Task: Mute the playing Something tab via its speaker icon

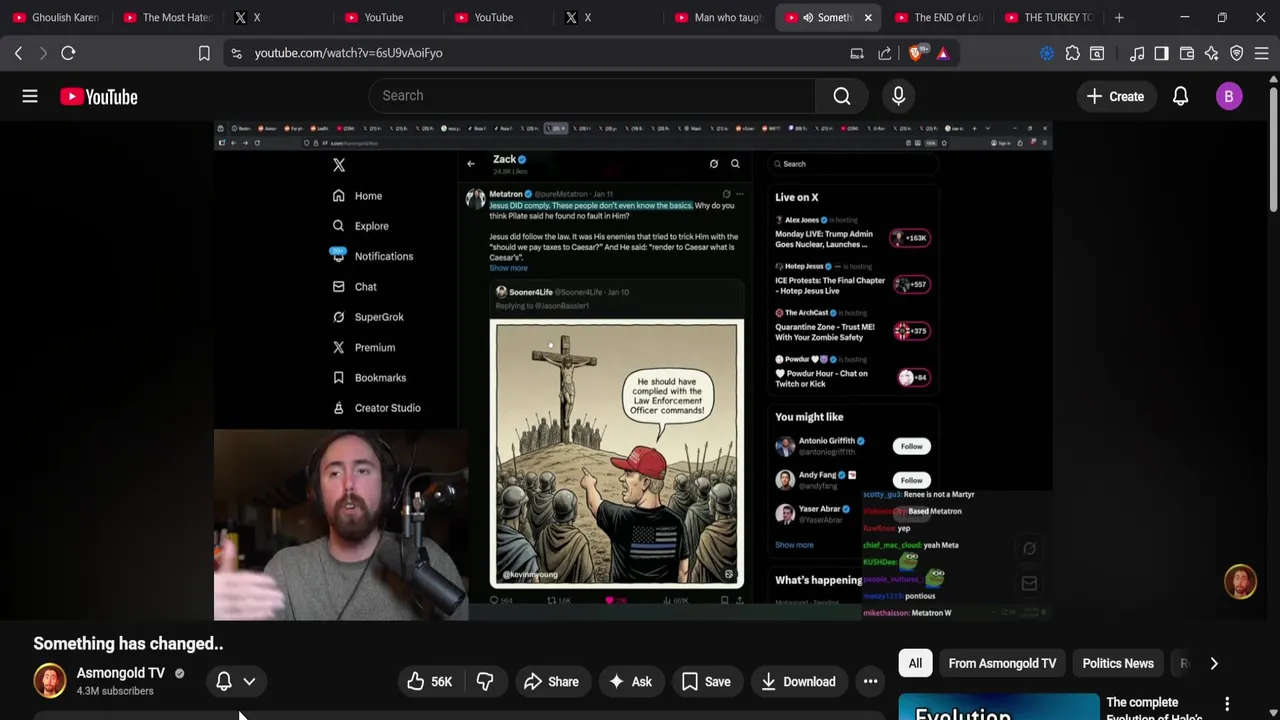Action: (808, 17)
